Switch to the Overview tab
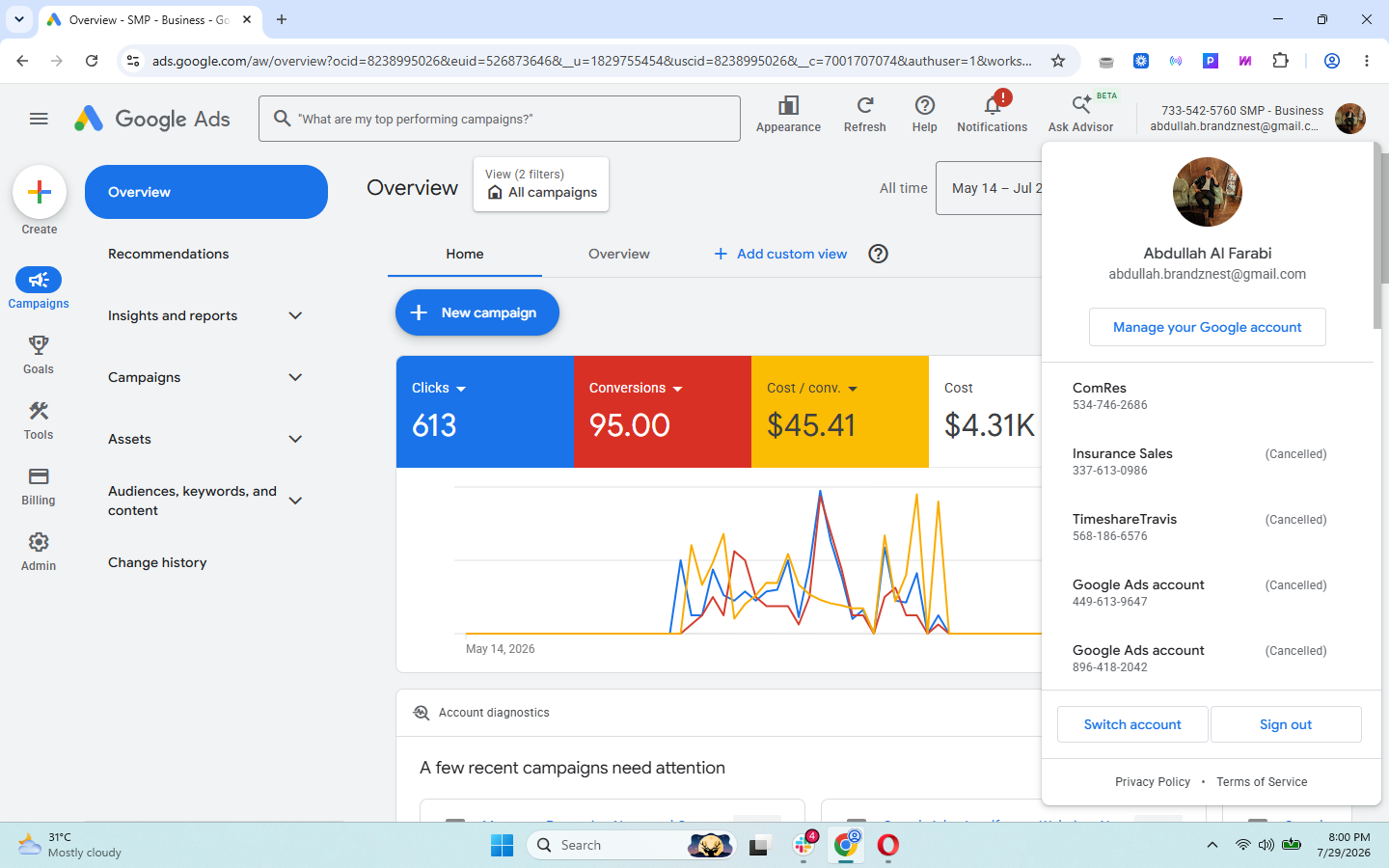The height and width of the screenshot is (868, 1389). coord(619,254)
